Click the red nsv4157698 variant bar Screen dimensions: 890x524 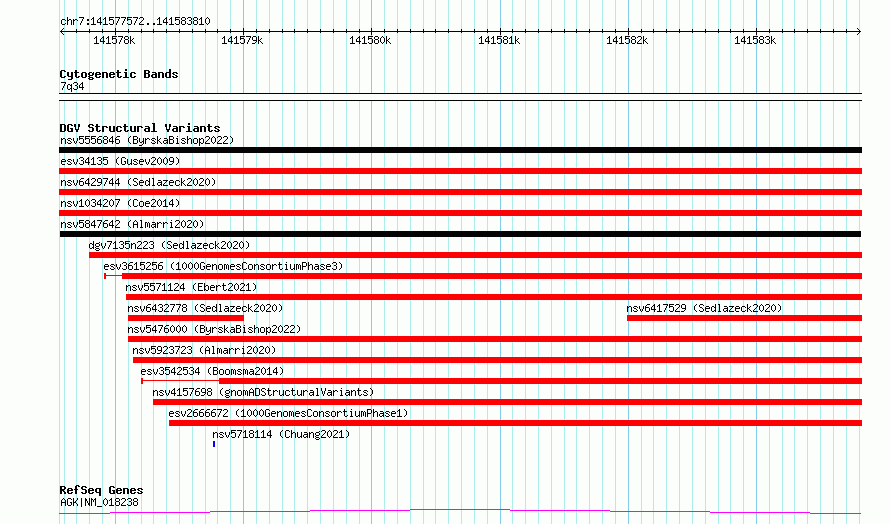coord(507,402)
